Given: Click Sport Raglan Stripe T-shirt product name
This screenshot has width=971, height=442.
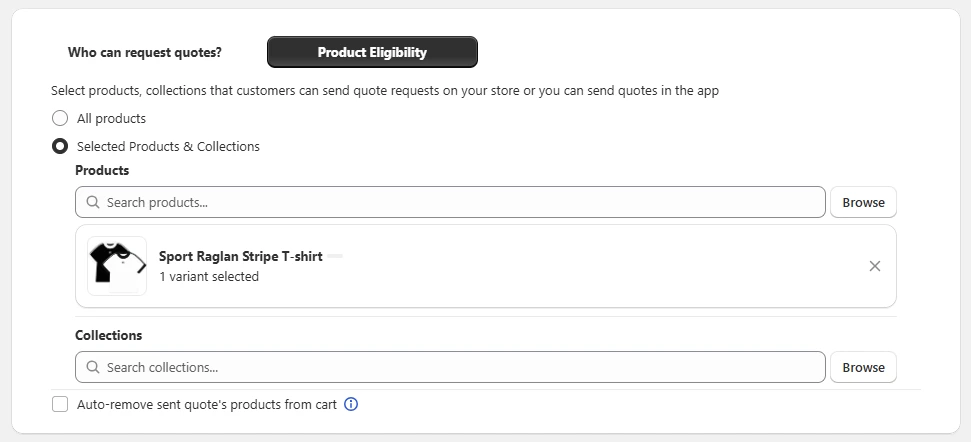Looking at the screenshot, I should coord(241,256).
